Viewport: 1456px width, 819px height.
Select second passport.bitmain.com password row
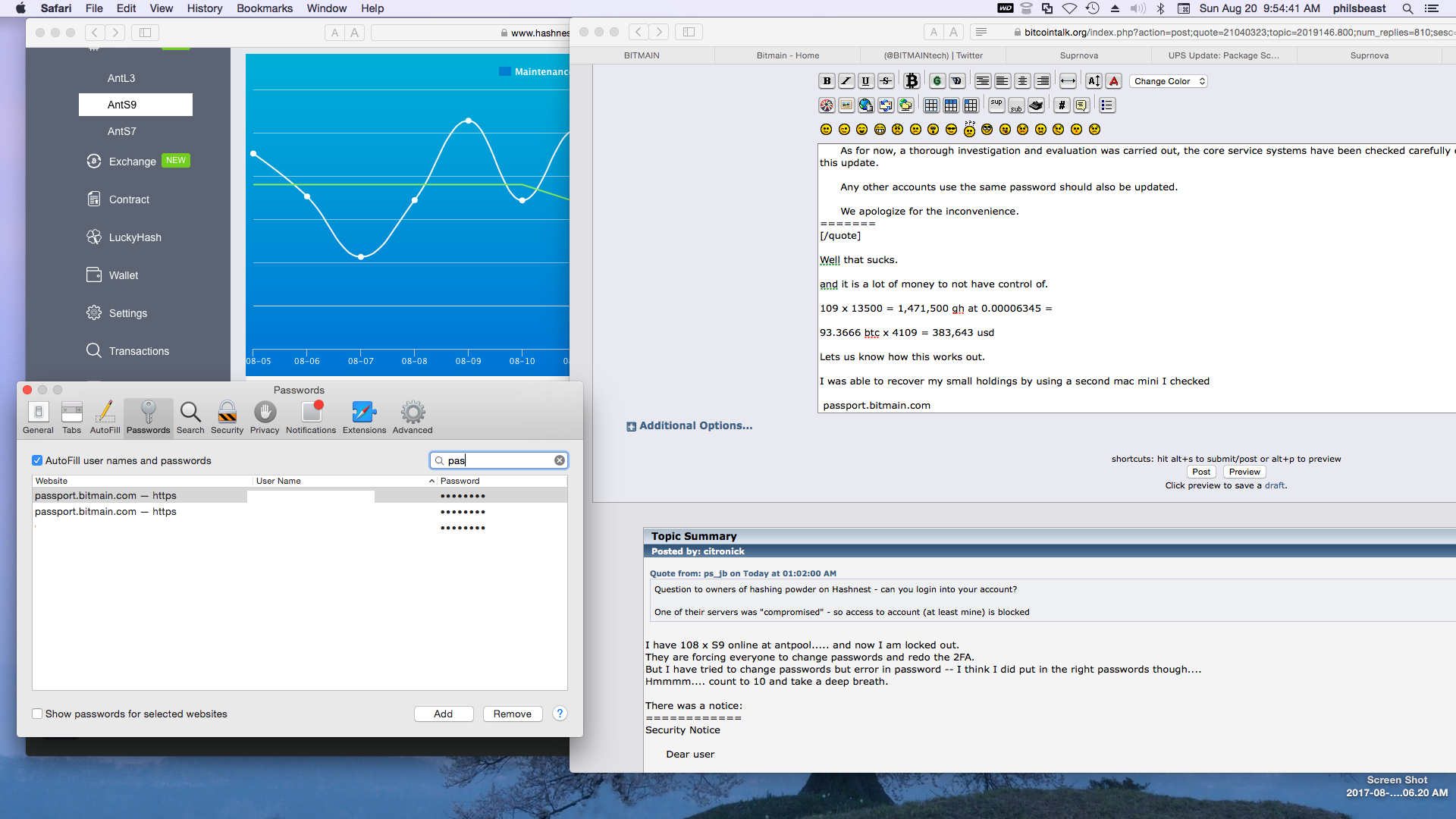point(300,512)
